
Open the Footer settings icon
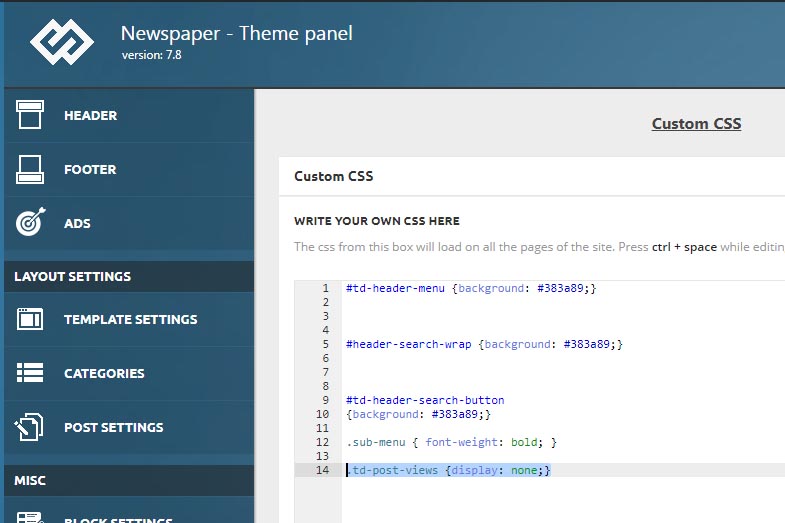[x=30, y=169]
